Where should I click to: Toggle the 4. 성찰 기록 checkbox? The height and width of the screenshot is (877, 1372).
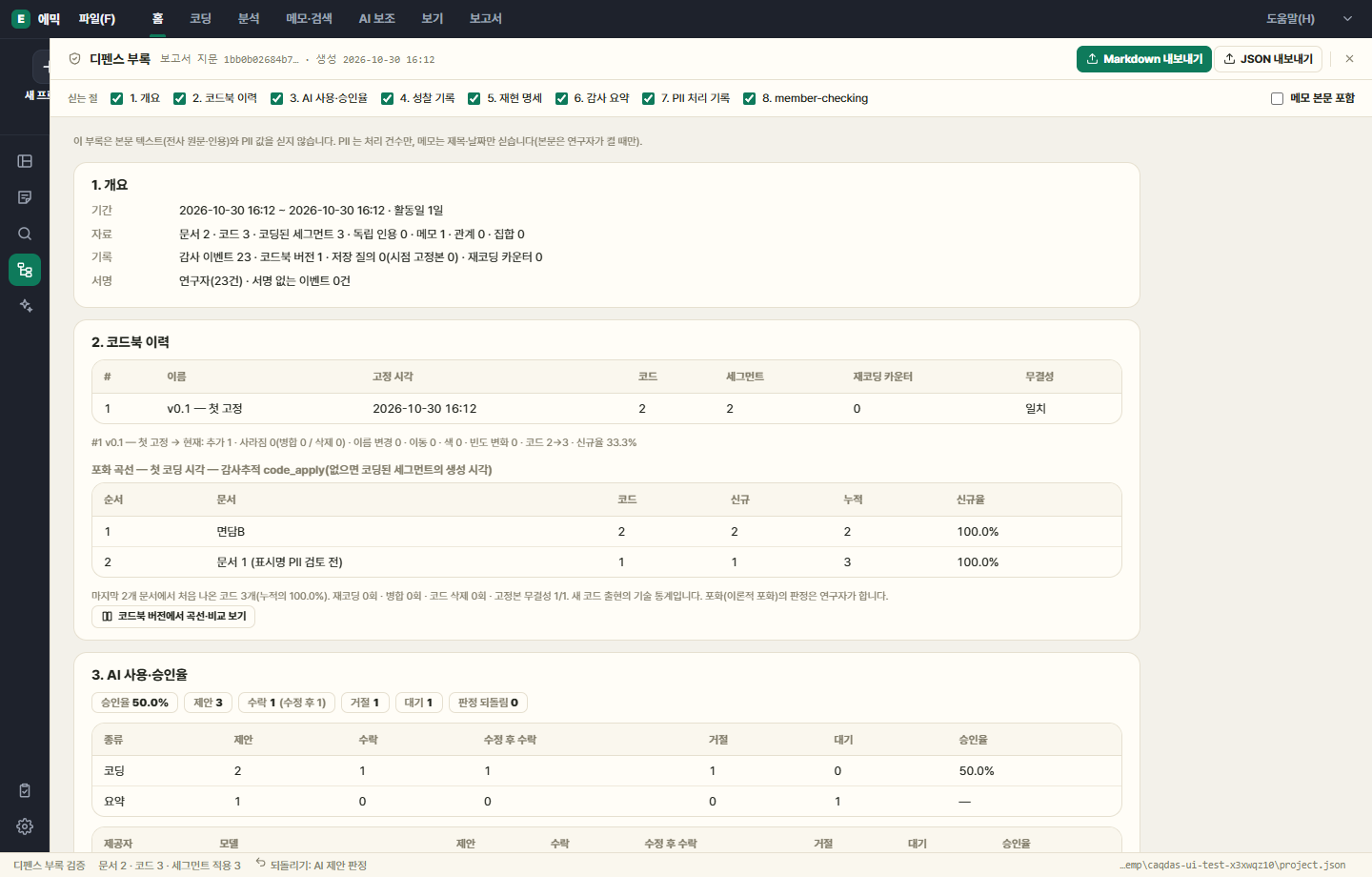pyautogui.click(x=387, y=98)
